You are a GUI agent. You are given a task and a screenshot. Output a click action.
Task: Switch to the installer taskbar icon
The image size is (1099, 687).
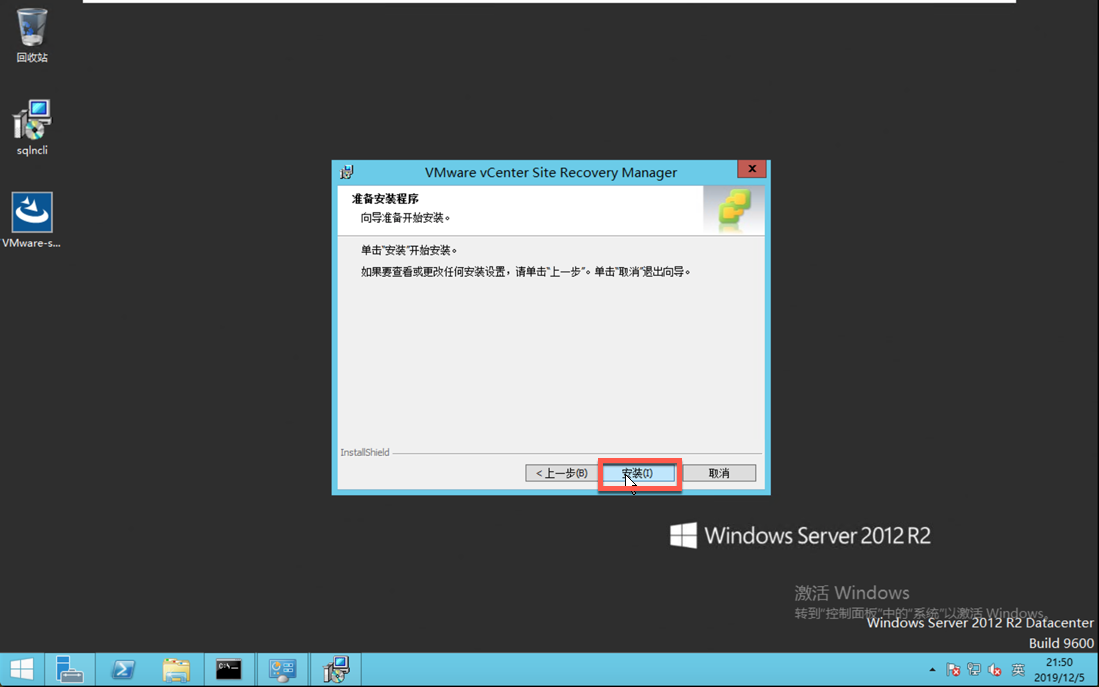[x=336, y=669]
